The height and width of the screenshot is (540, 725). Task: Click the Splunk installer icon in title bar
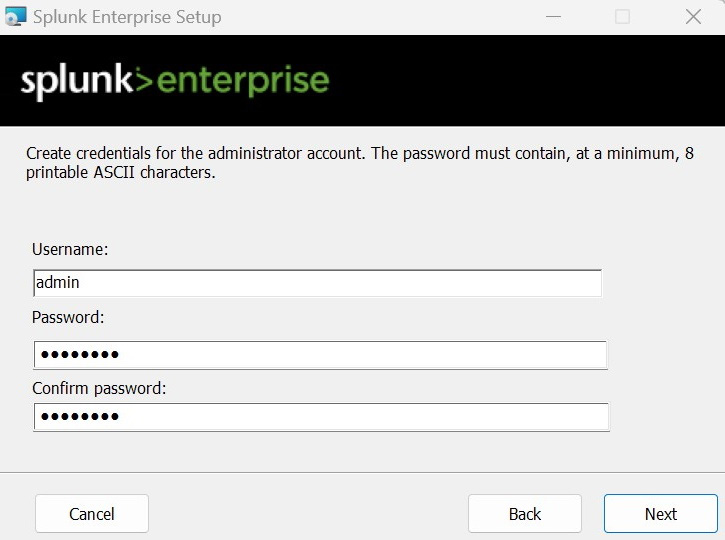pyautogui.click(x=15, y=17)
